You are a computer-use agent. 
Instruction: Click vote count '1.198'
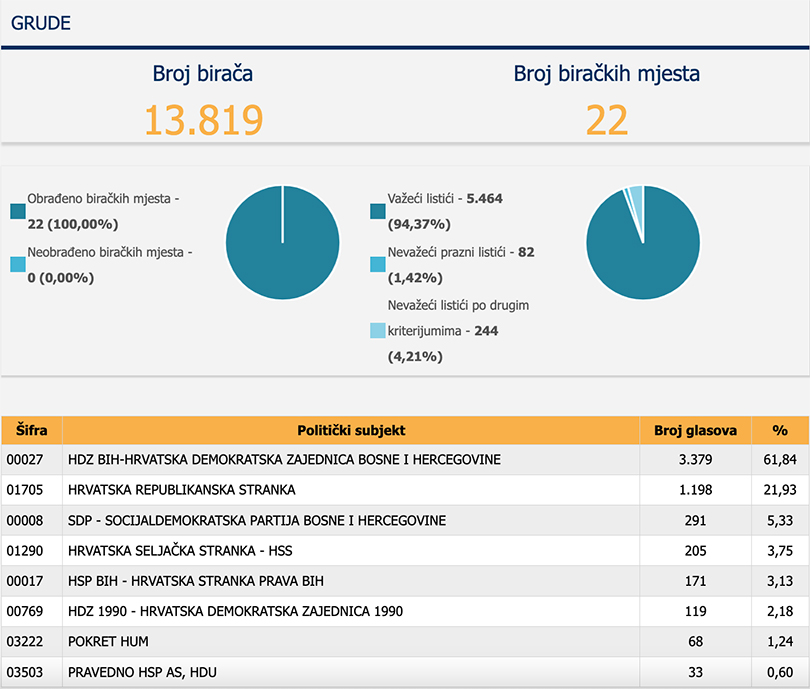(695, 490)
